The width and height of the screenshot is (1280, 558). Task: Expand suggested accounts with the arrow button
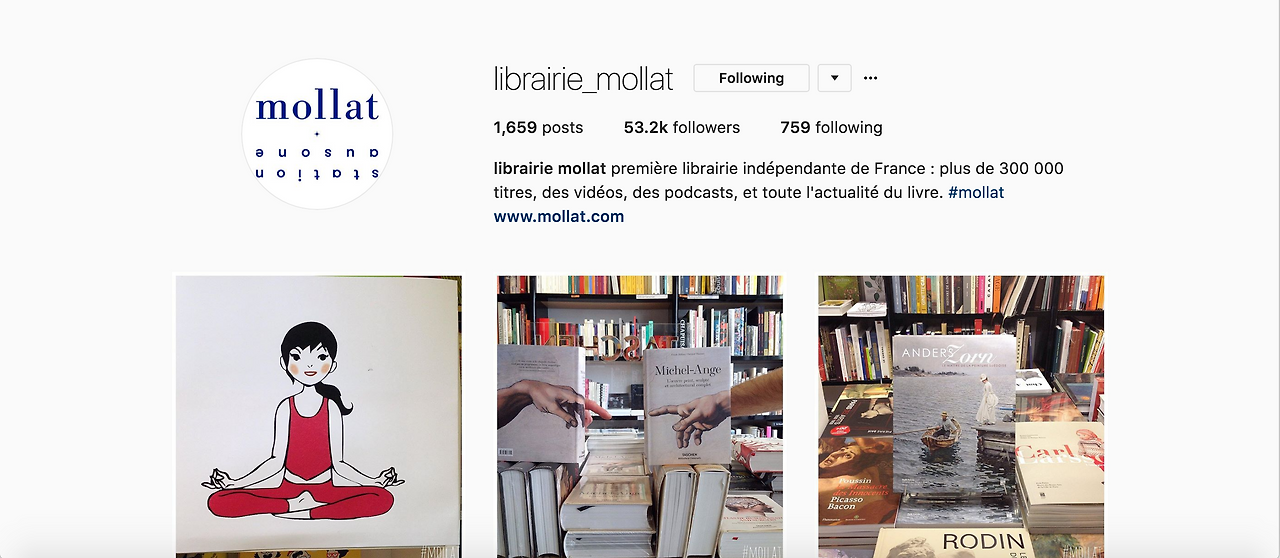pyautogui.click(x=834, y=78)
